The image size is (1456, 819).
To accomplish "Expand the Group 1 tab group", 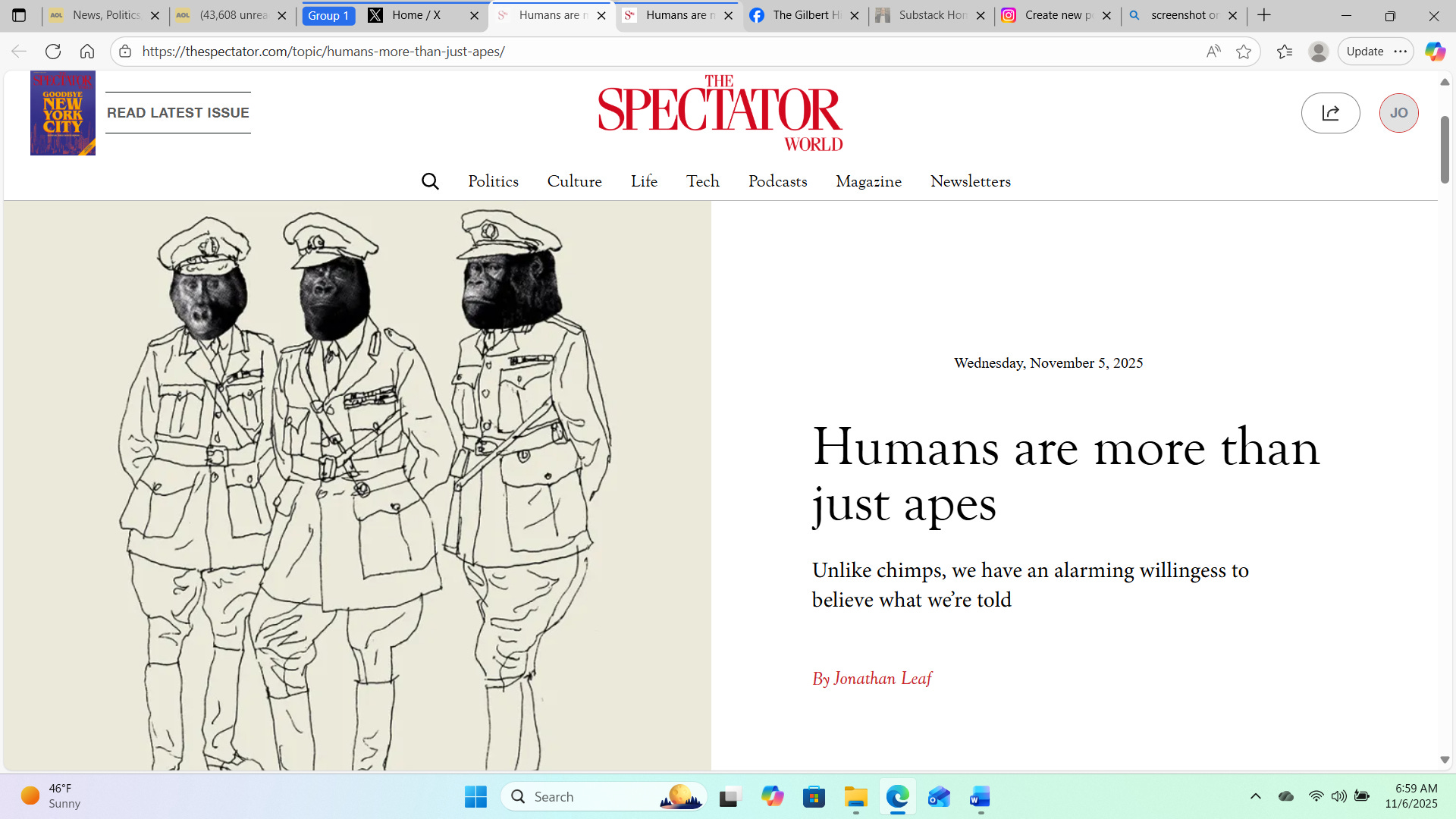I will pos(328,15).
